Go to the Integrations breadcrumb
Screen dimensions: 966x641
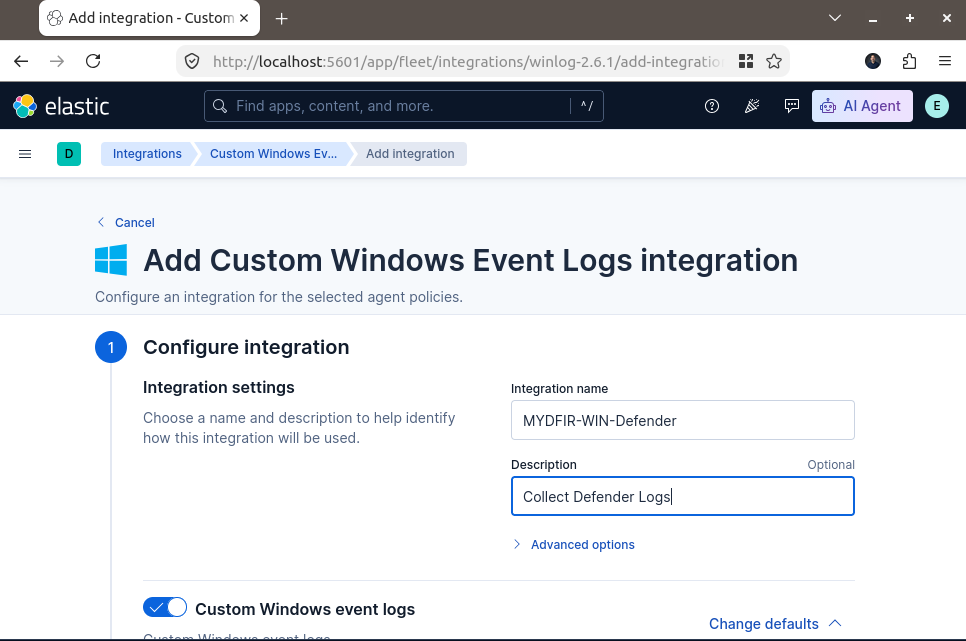147,154
